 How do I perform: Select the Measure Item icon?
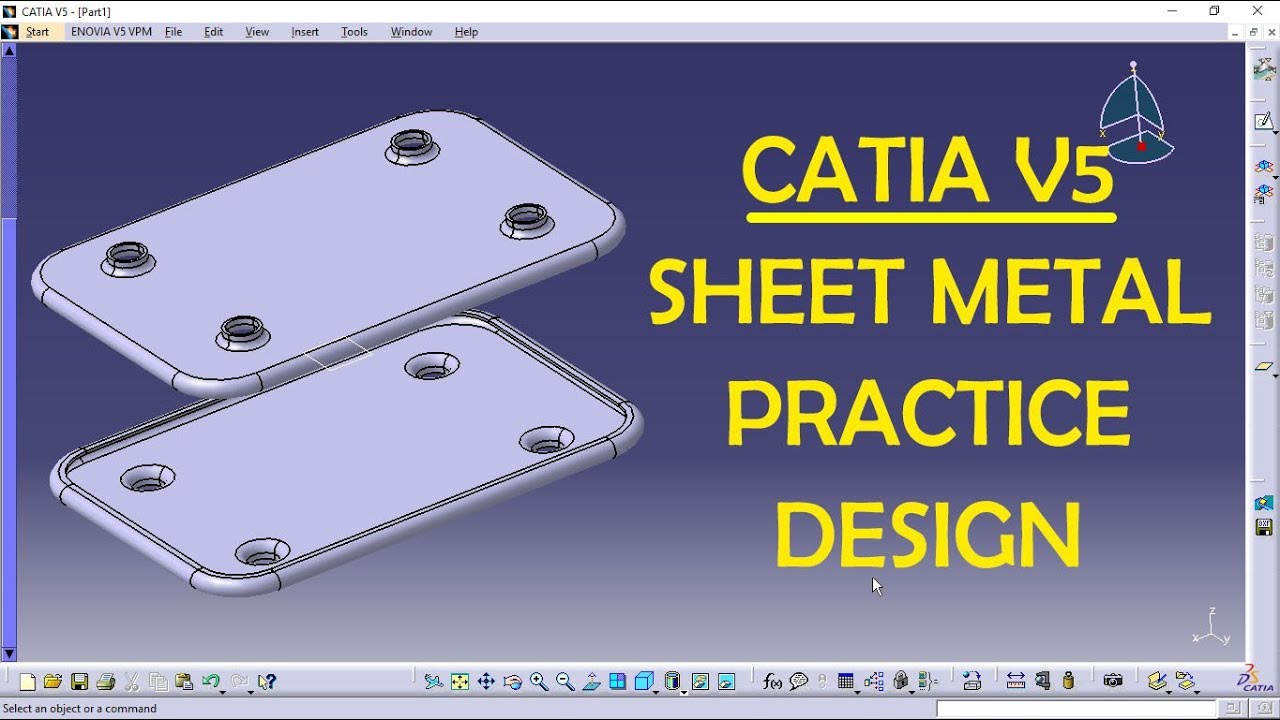point(1043,682)
